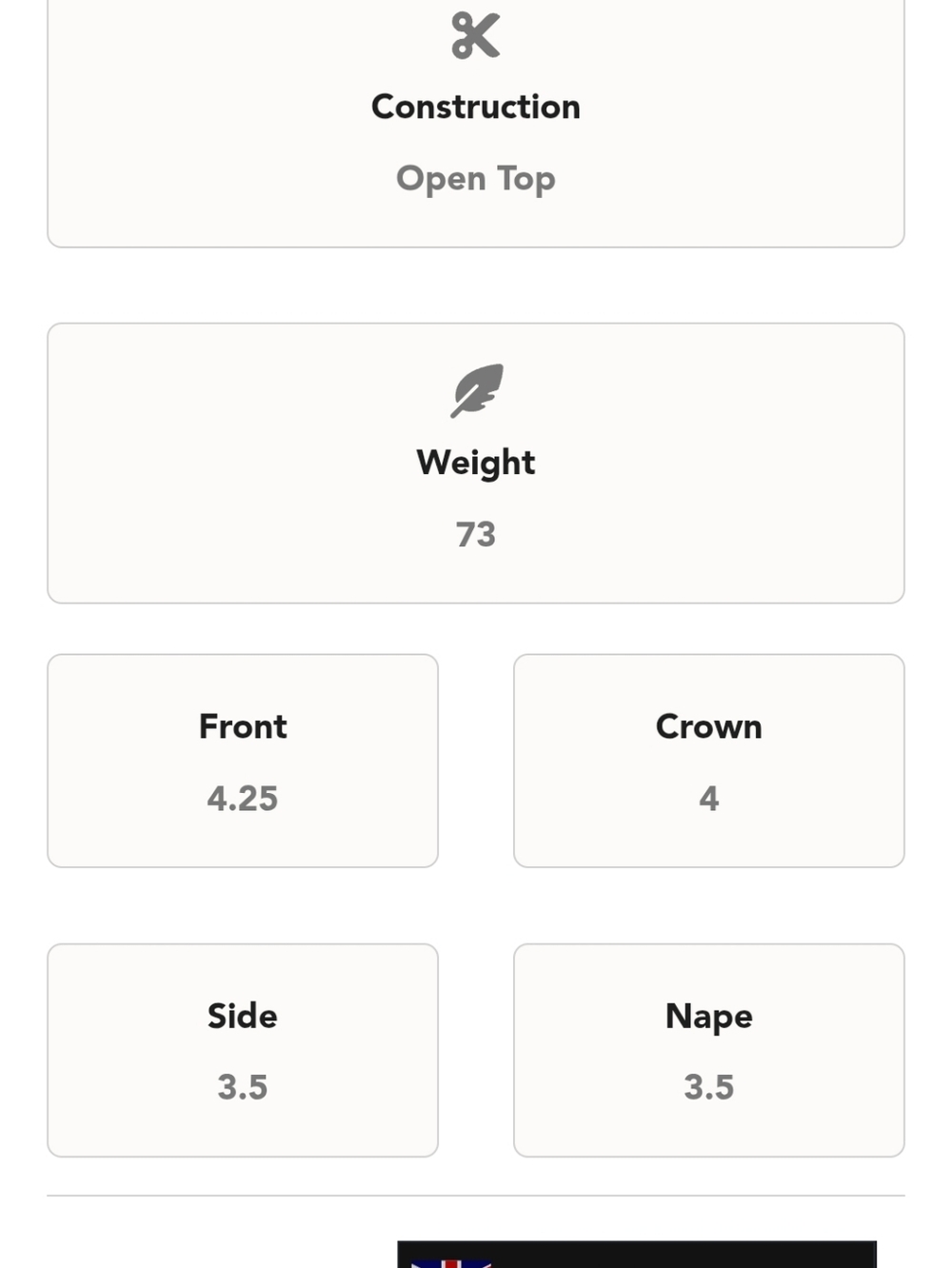Click the feather Weight icon
The height and width of the screenshot is (1268, 952).
coord(476,390)
